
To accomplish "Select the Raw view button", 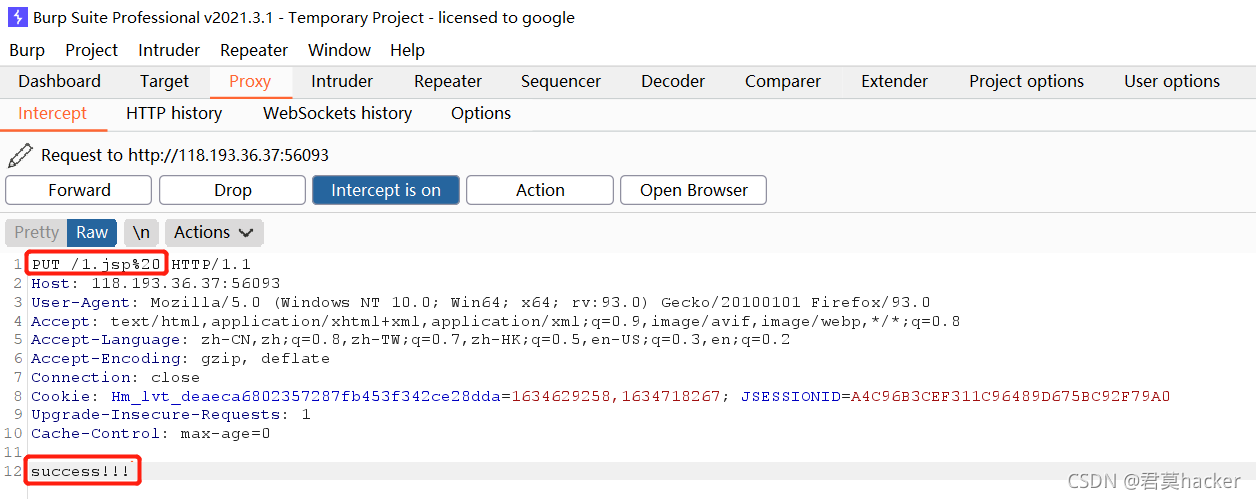I will click(x=92, y=232).
